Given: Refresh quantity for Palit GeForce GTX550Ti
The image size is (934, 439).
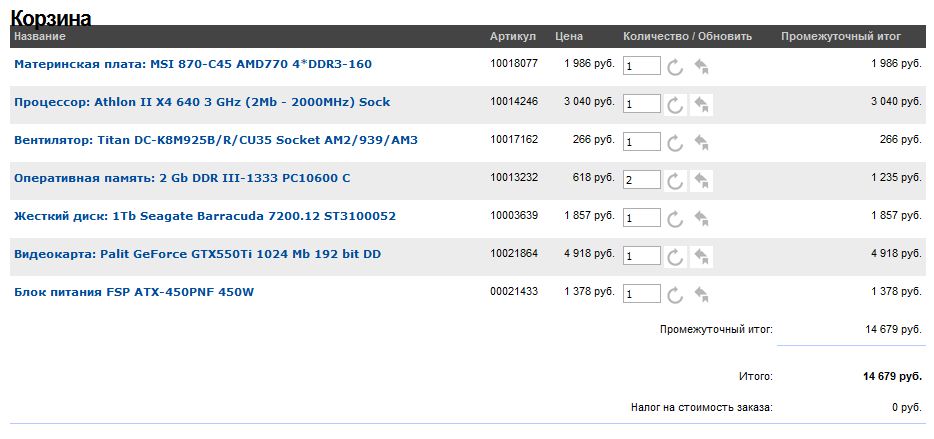Looking at the screenshot, I should point(675,256).
